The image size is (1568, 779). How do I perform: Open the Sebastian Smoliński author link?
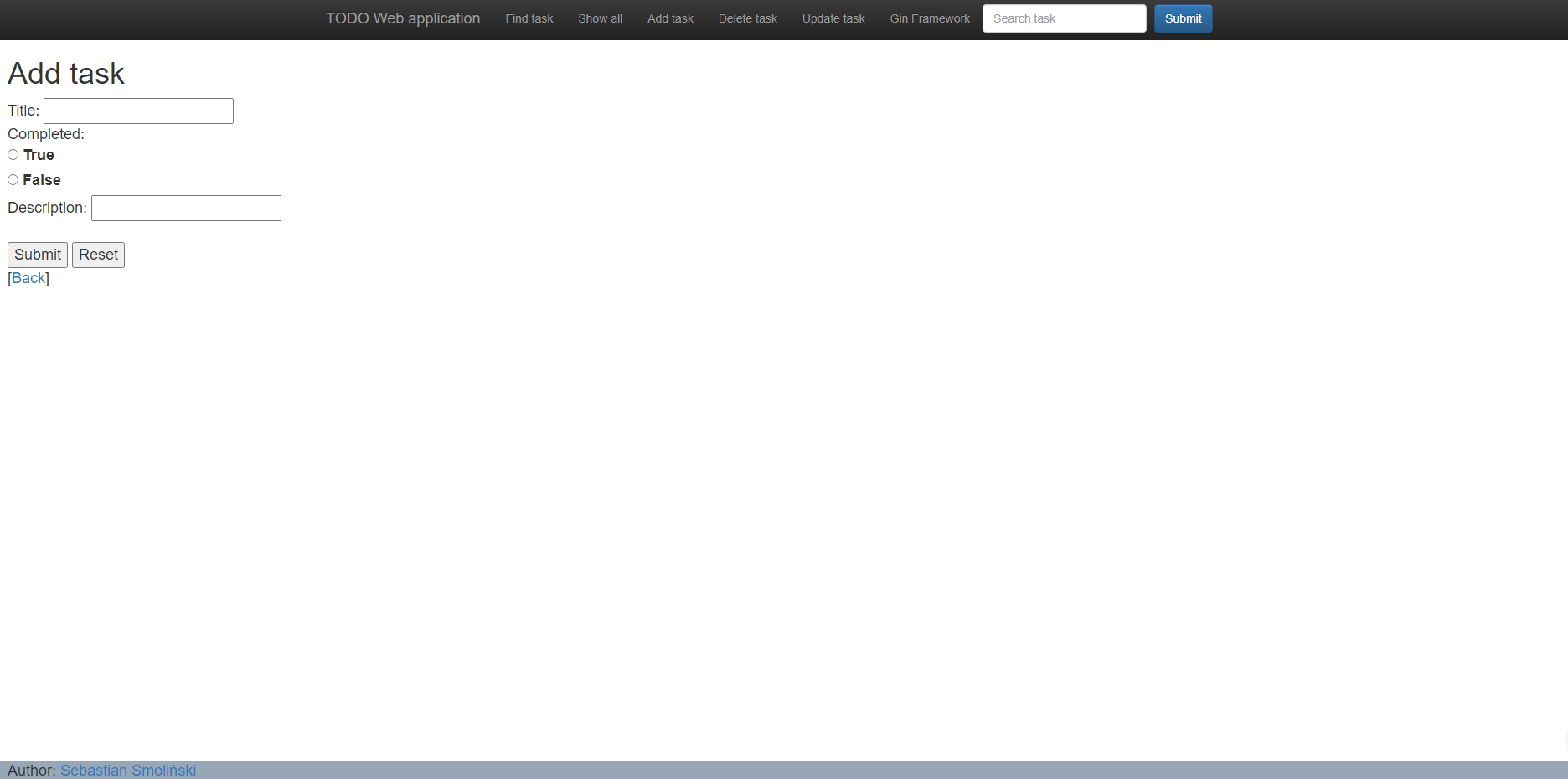128,771
